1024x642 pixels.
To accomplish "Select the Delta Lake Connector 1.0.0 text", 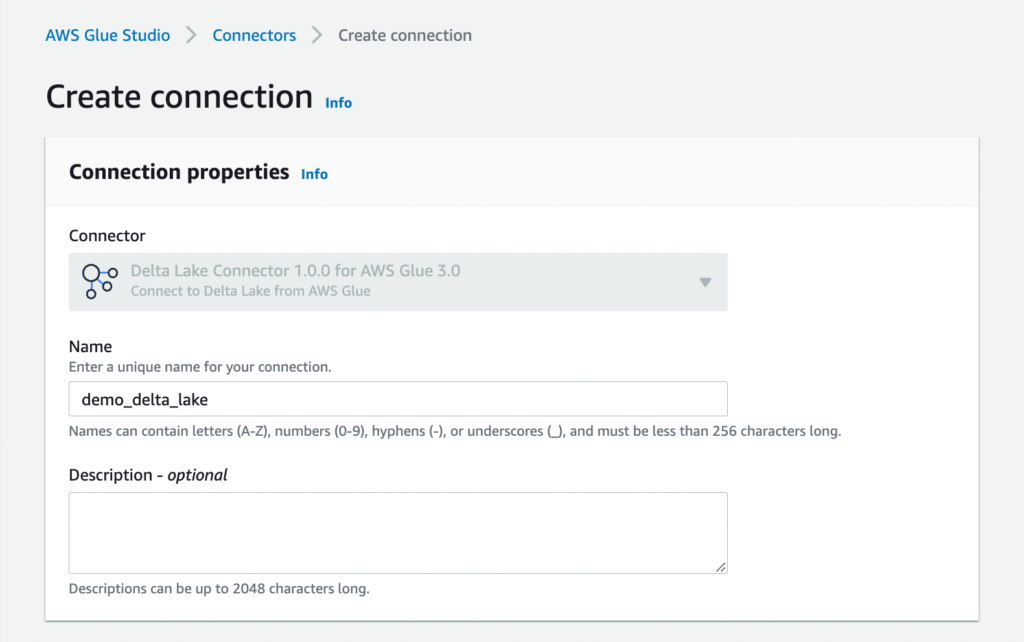I will coord(295,271).
